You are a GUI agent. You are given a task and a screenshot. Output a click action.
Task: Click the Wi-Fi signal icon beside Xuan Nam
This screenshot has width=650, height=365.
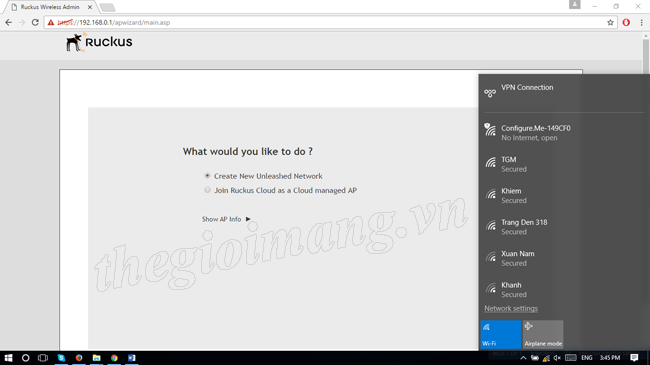point(491,257)
